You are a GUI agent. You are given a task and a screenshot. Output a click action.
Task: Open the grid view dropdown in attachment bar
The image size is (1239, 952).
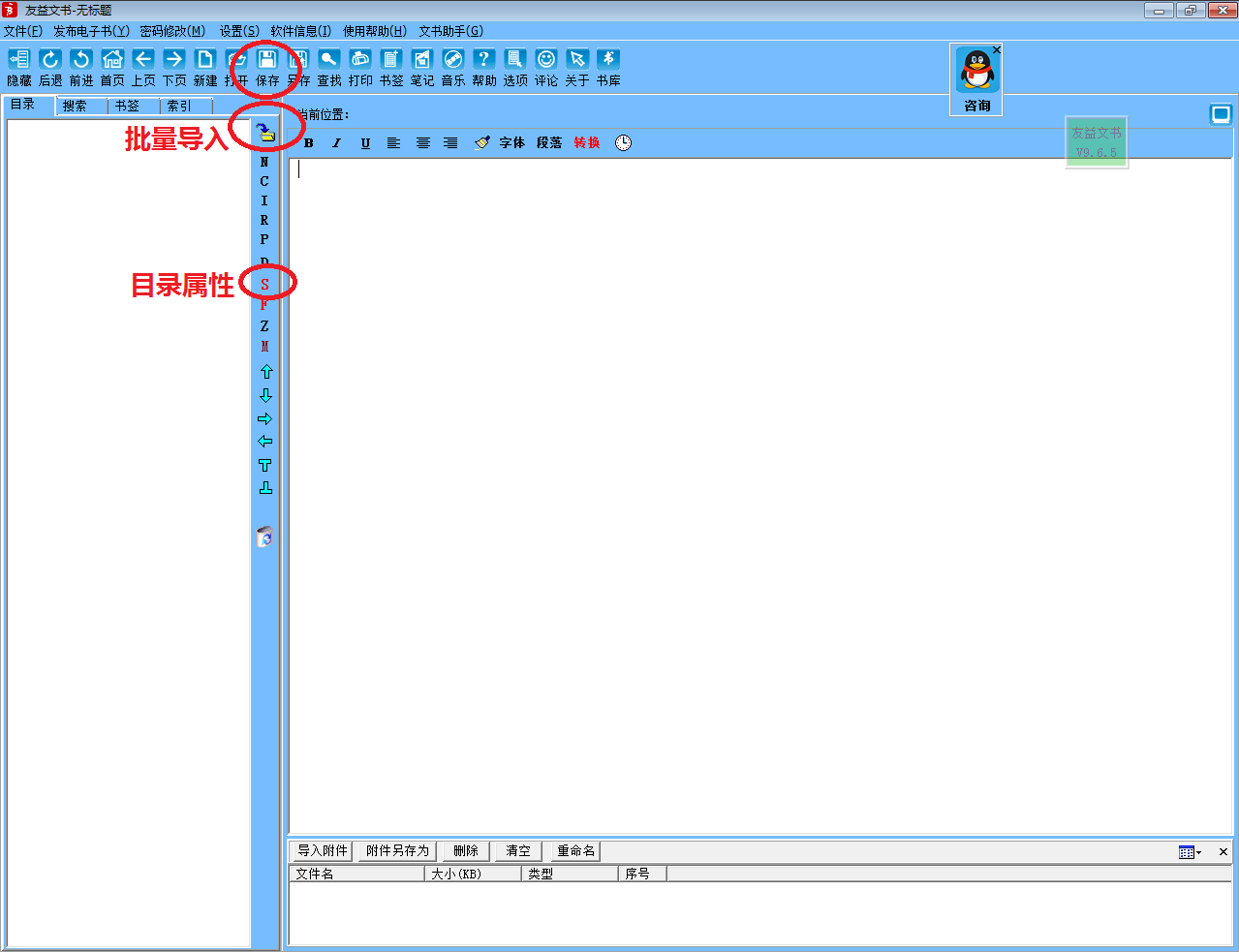[x=1190, y=852]
